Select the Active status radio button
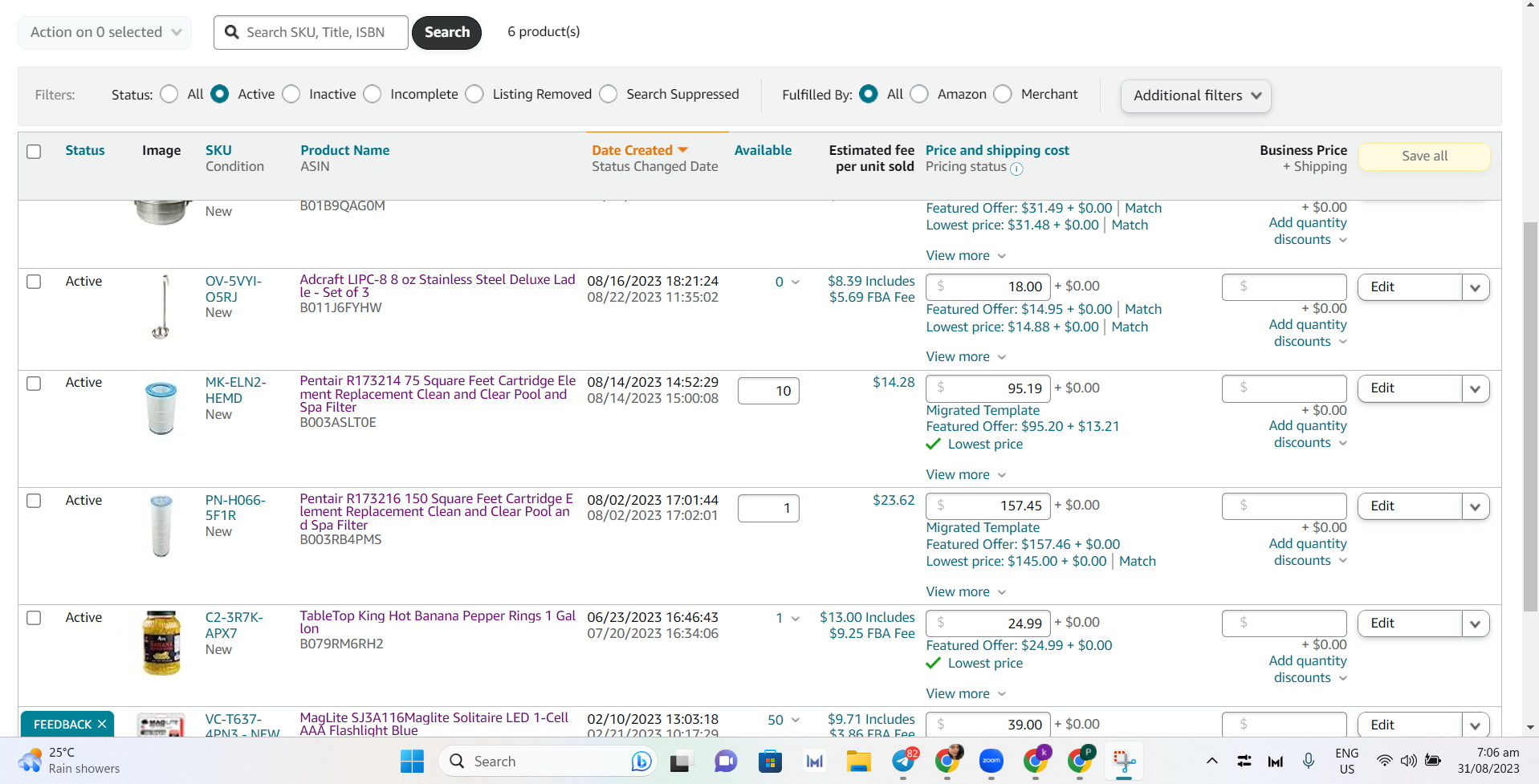The image size is (1539, 784). [219, 94]
